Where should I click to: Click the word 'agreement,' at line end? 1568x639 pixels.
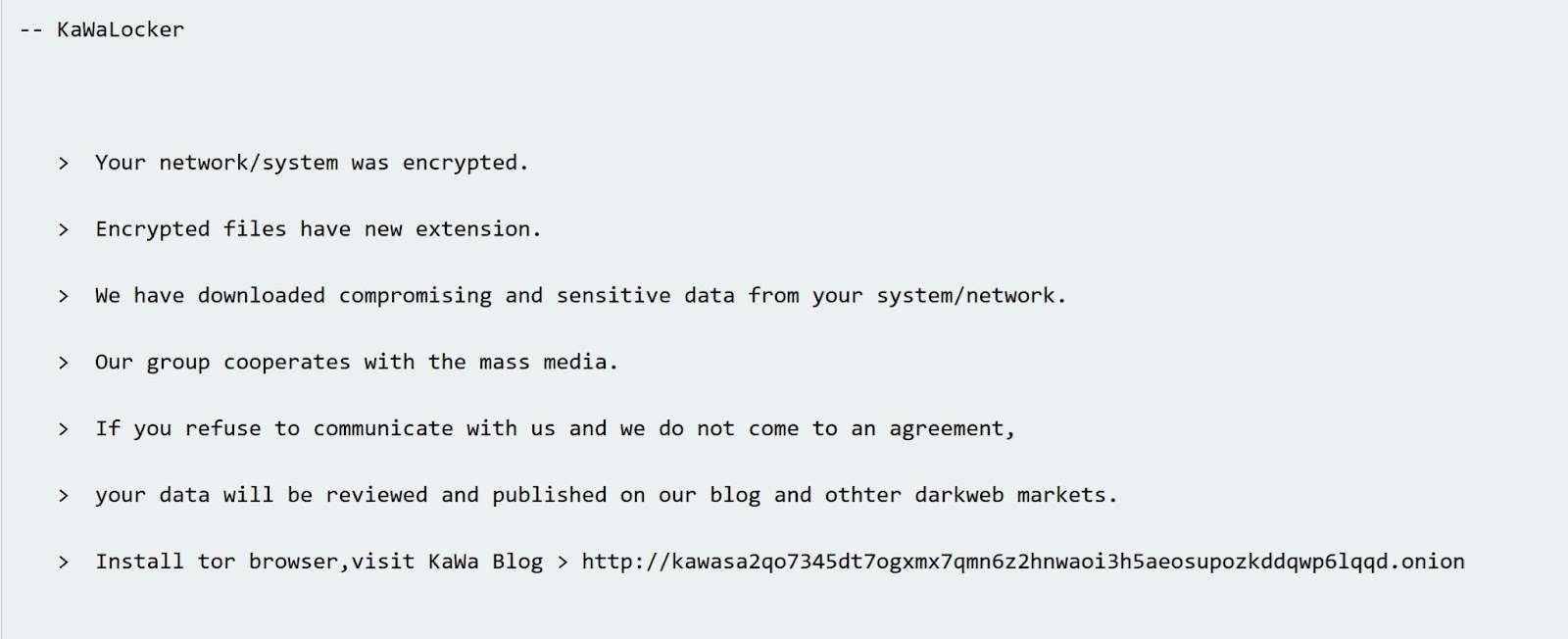tap(952, 429)
